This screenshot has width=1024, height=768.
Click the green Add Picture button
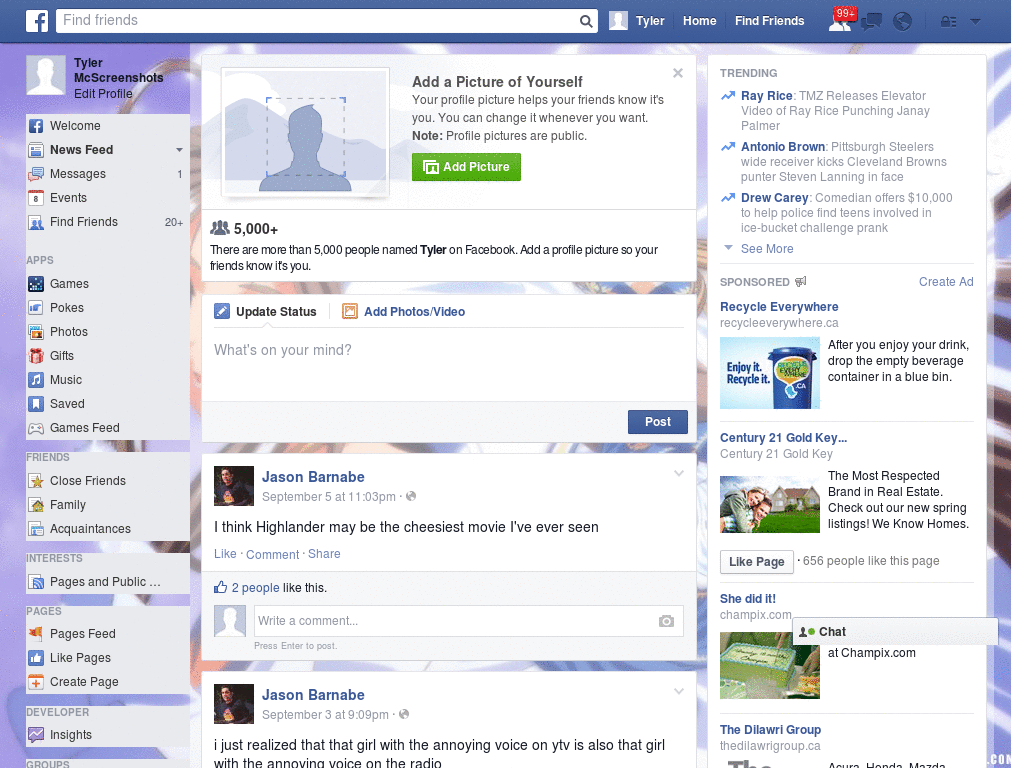point(466,167)
